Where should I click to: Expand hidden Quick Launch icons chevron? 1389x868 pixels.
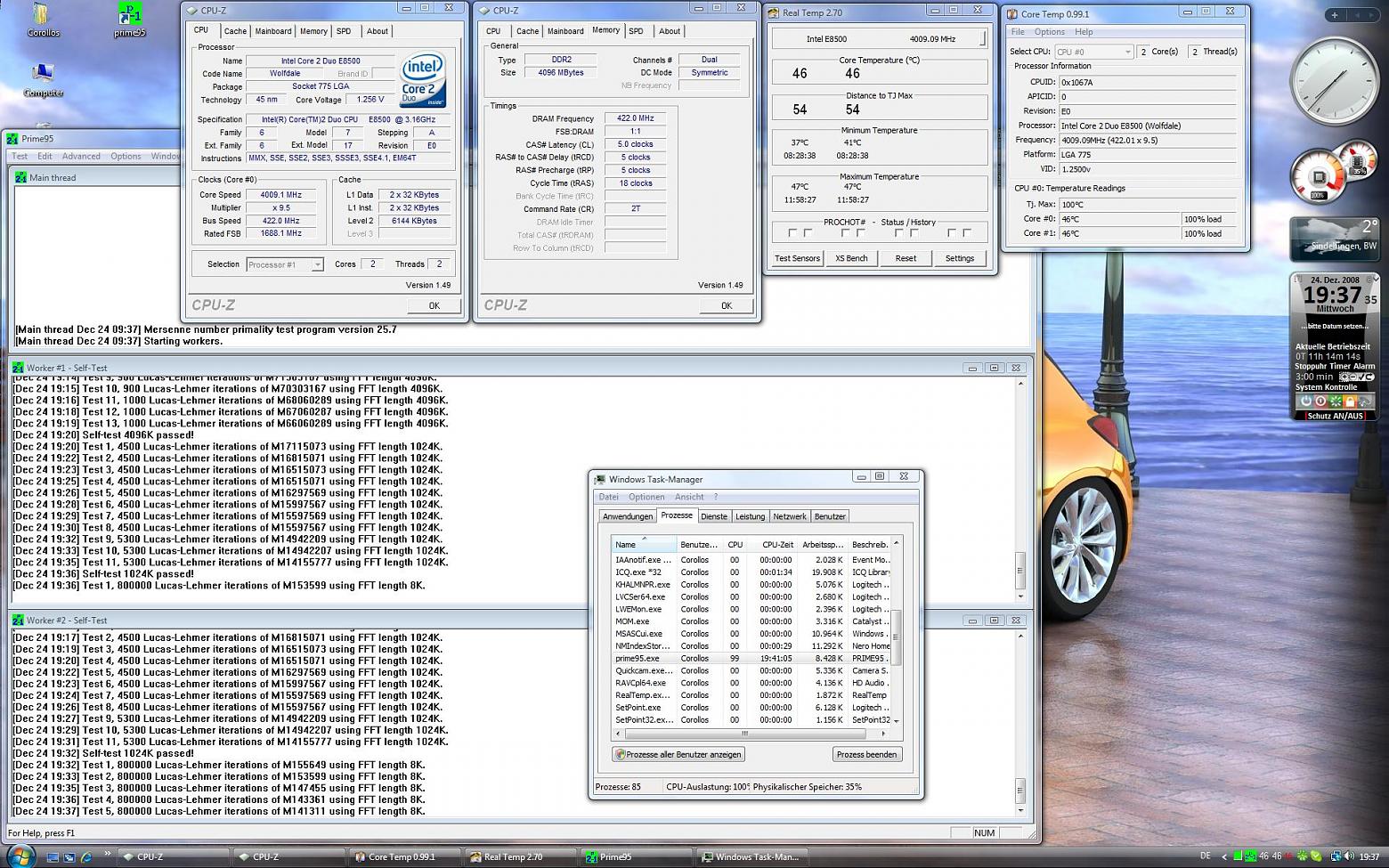tap(108, 853)
